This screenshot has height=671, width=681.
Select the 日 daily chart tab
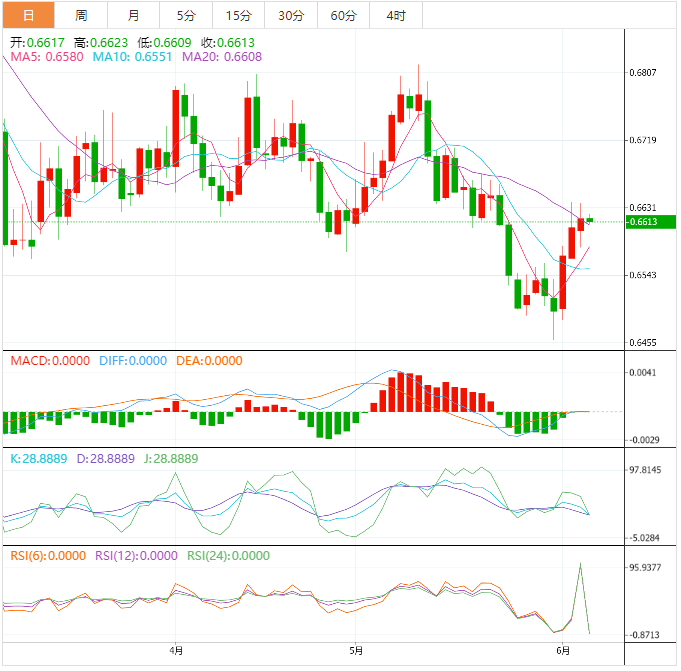pyautogui.click(x=27, y=15)
